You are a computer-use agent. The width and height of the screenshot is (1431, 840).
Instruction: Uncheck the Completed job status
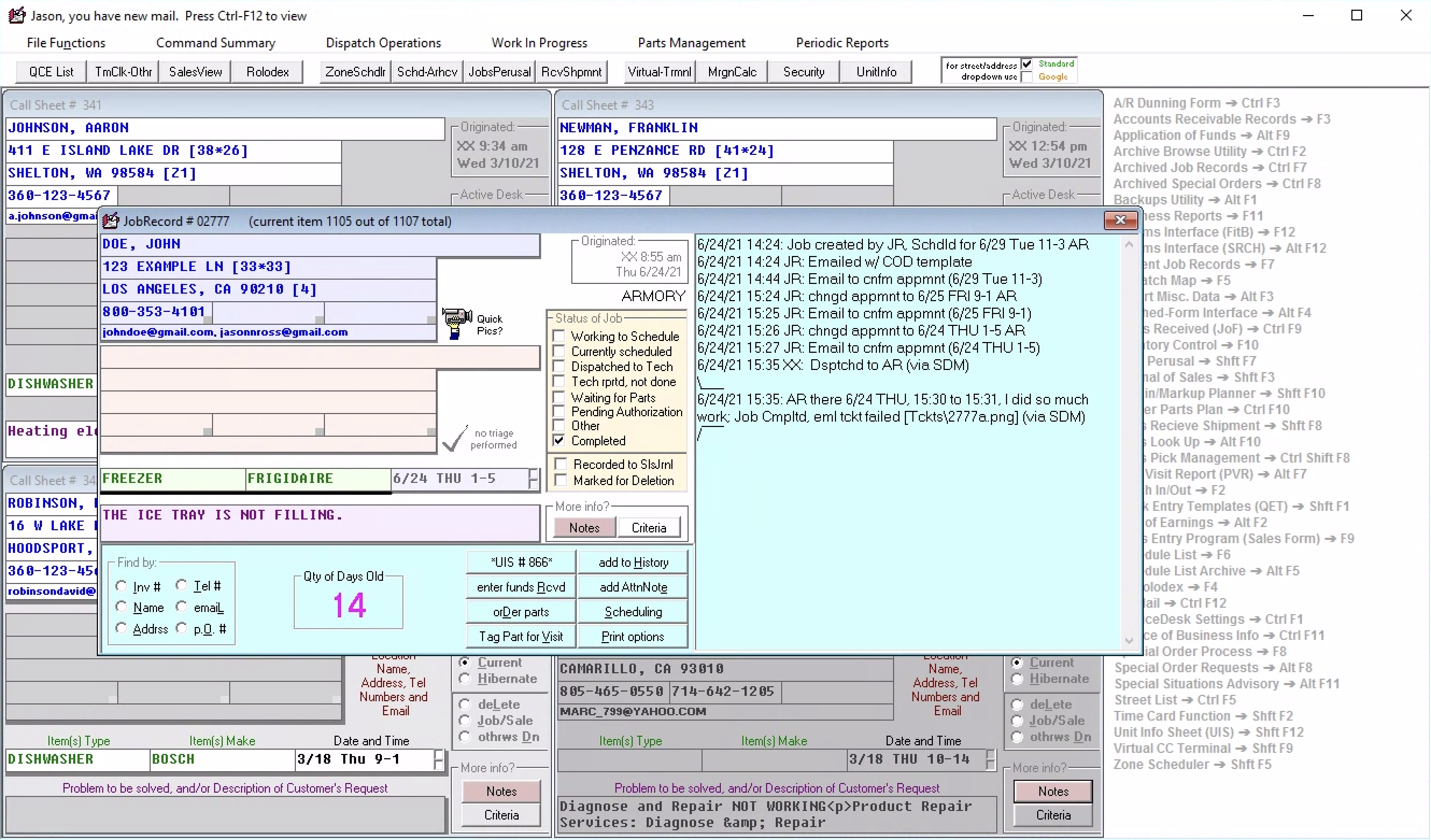tap(559, 440)
